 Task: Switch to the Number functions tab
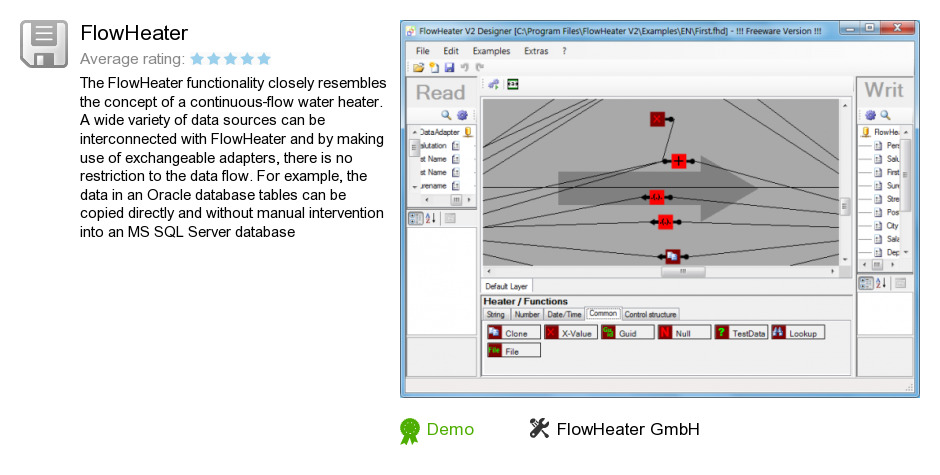click(x=527, y=314)
